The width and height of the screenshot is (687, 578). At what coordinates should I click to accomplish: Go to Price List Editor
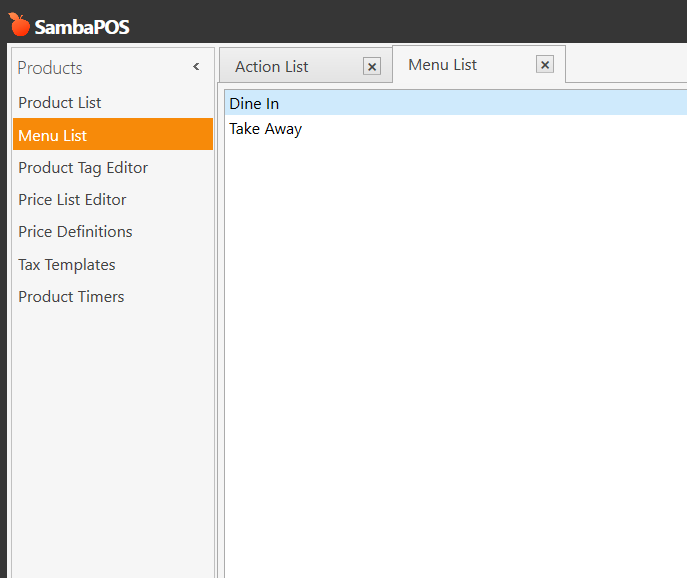(x=72, y=200)
